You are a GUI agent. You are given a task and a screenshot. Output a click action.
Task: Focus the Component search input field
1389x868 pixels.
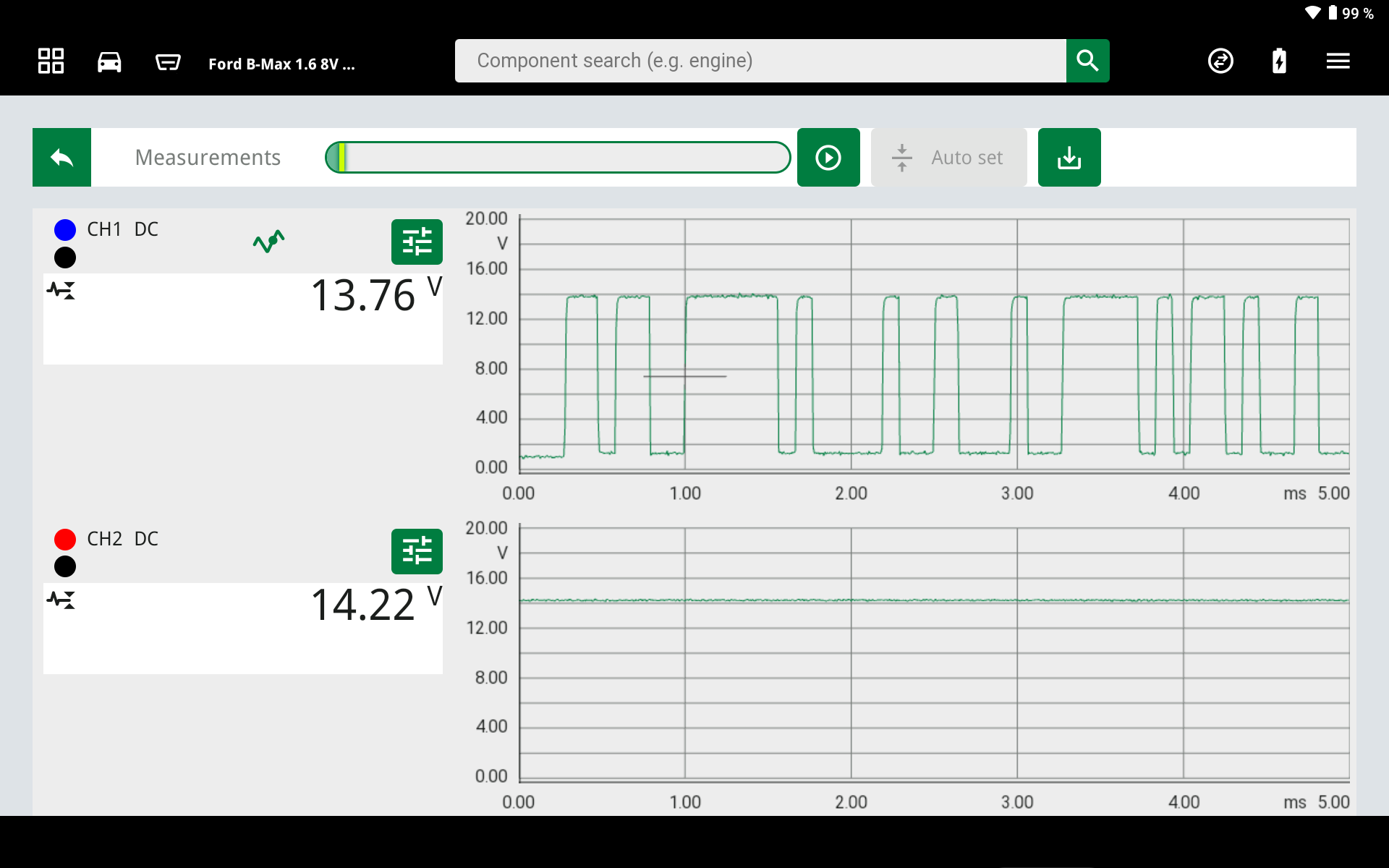tap(760, 61)
